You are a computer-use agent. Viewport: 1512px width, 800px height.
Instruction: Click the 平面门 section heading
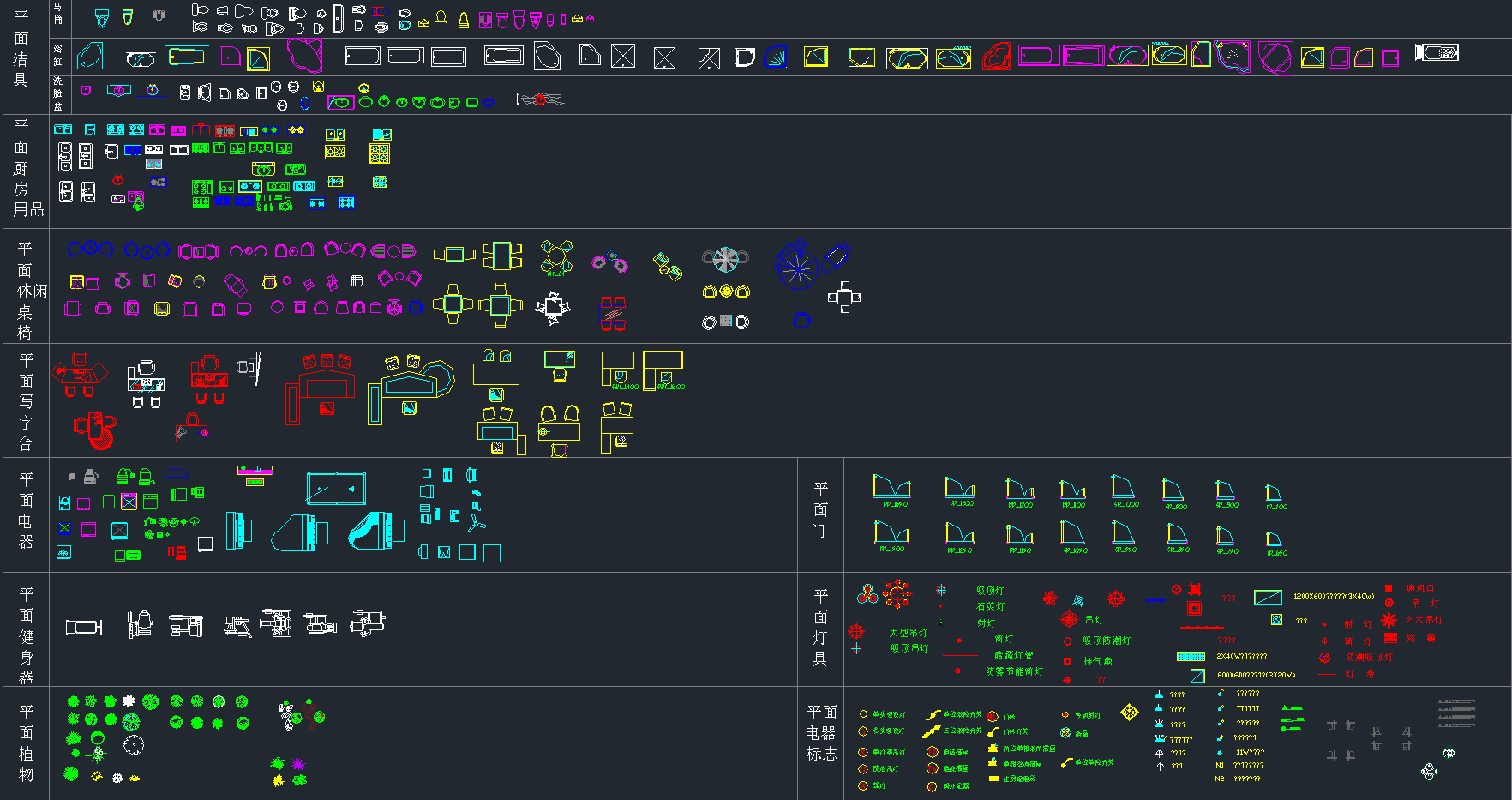tap(820, 510)
